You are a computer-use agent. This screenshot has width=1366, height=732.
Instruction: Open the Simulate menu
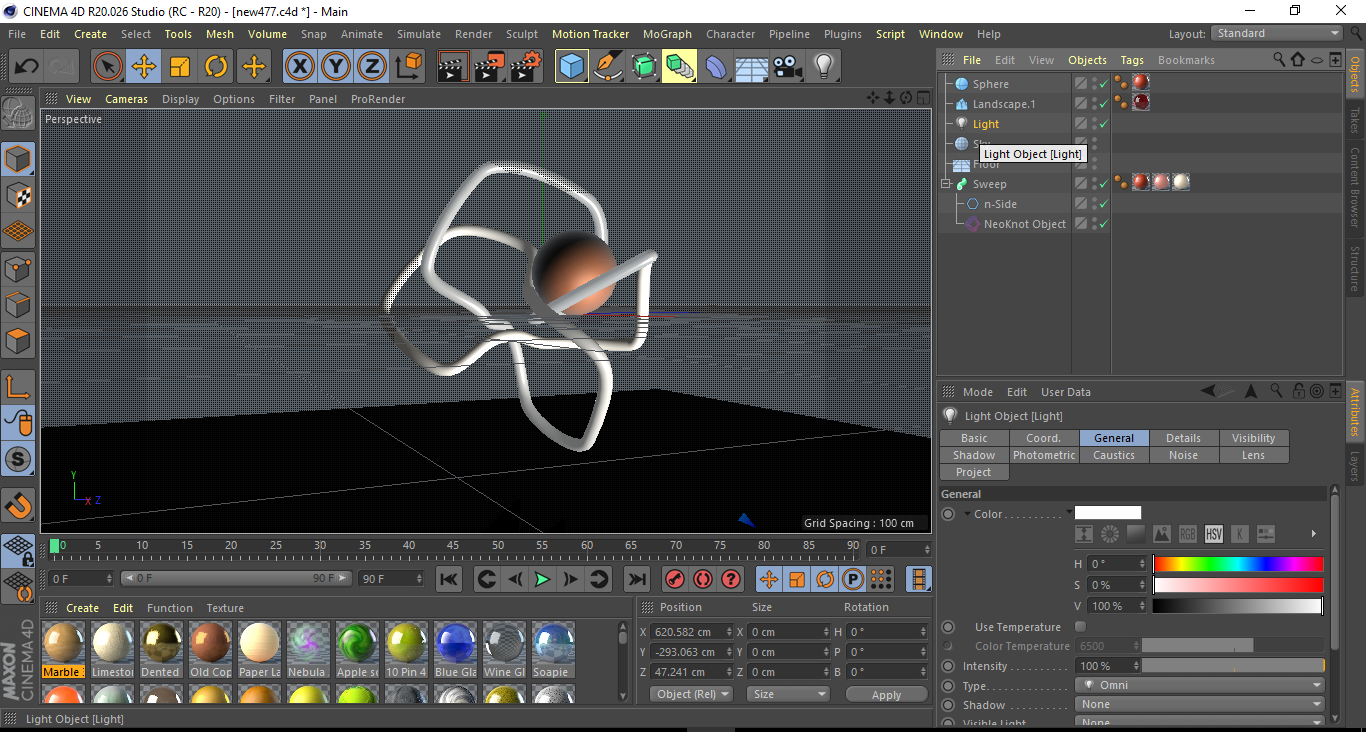pyautogui.click(x=418, y=34)
